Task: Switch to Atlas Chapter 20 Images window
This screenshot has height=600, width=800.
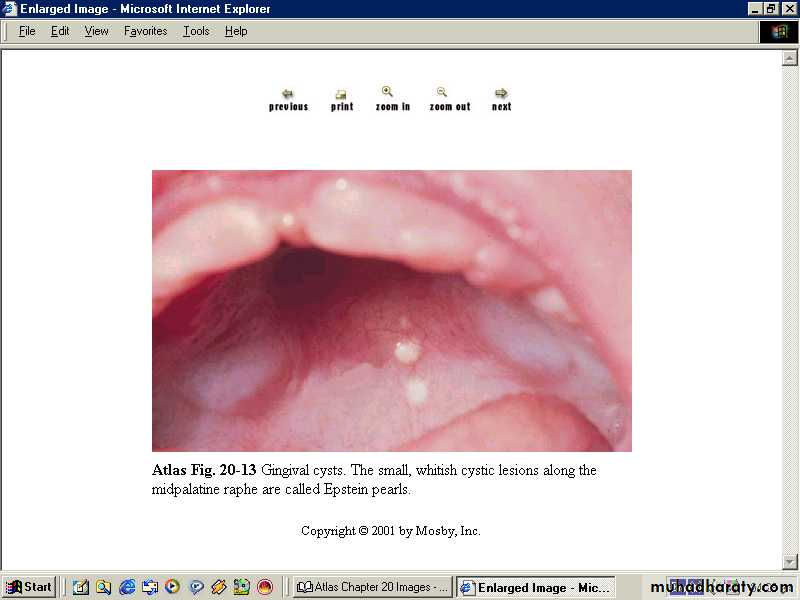Action: [x=373, y=587]
